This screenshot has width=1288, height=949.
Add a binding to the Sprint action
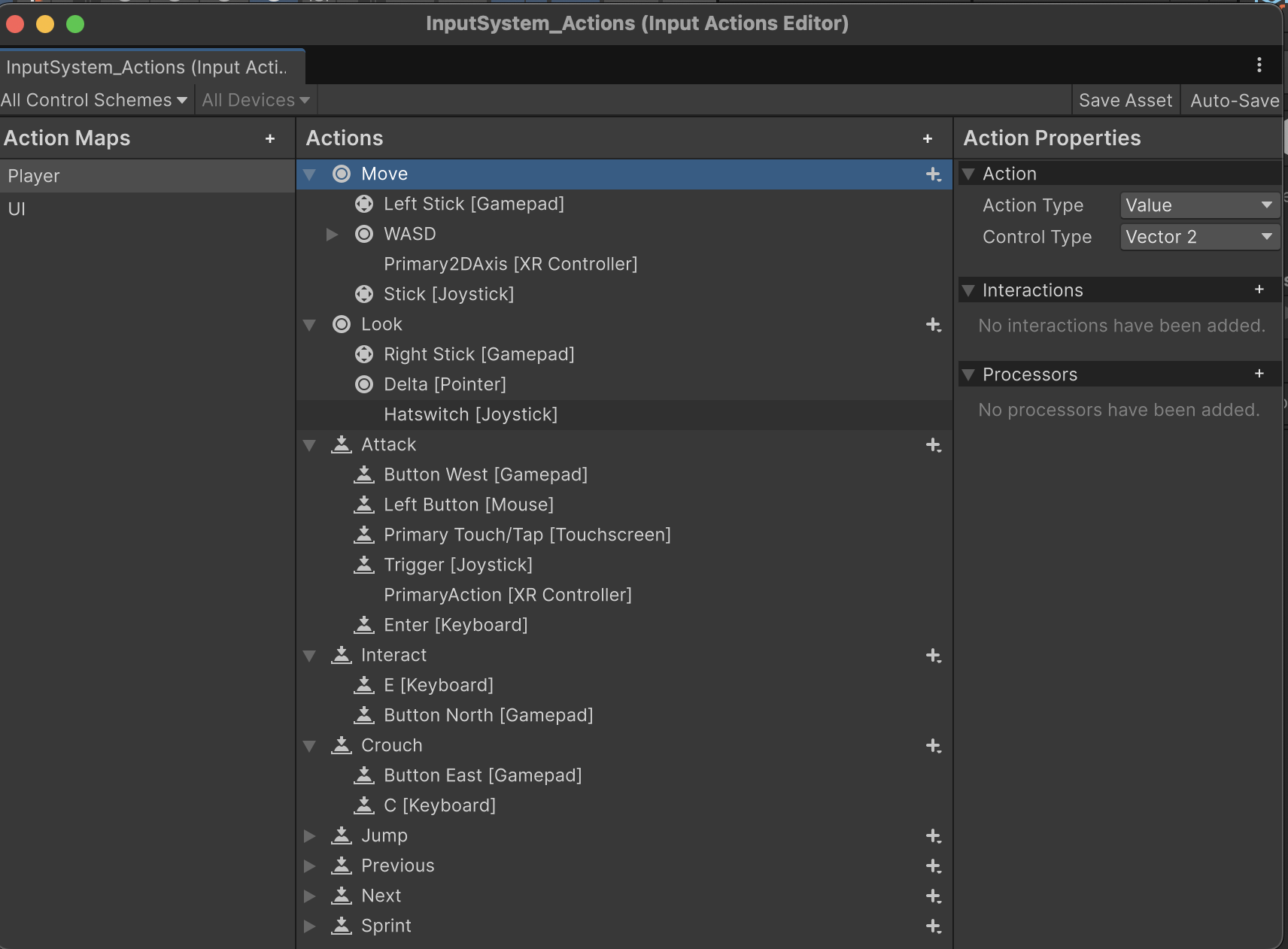pos(933,926)
